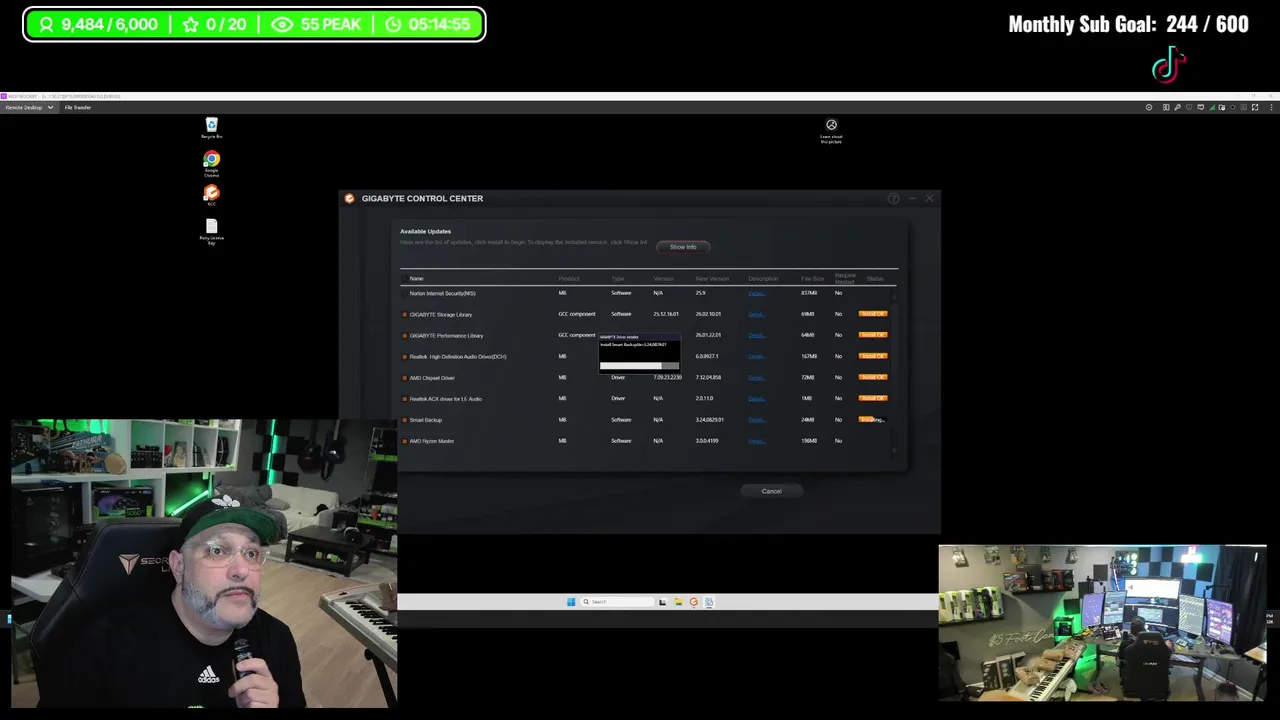
Task: Open Details link for GIGABYTE Performance Library
Action: coord(756,335)
